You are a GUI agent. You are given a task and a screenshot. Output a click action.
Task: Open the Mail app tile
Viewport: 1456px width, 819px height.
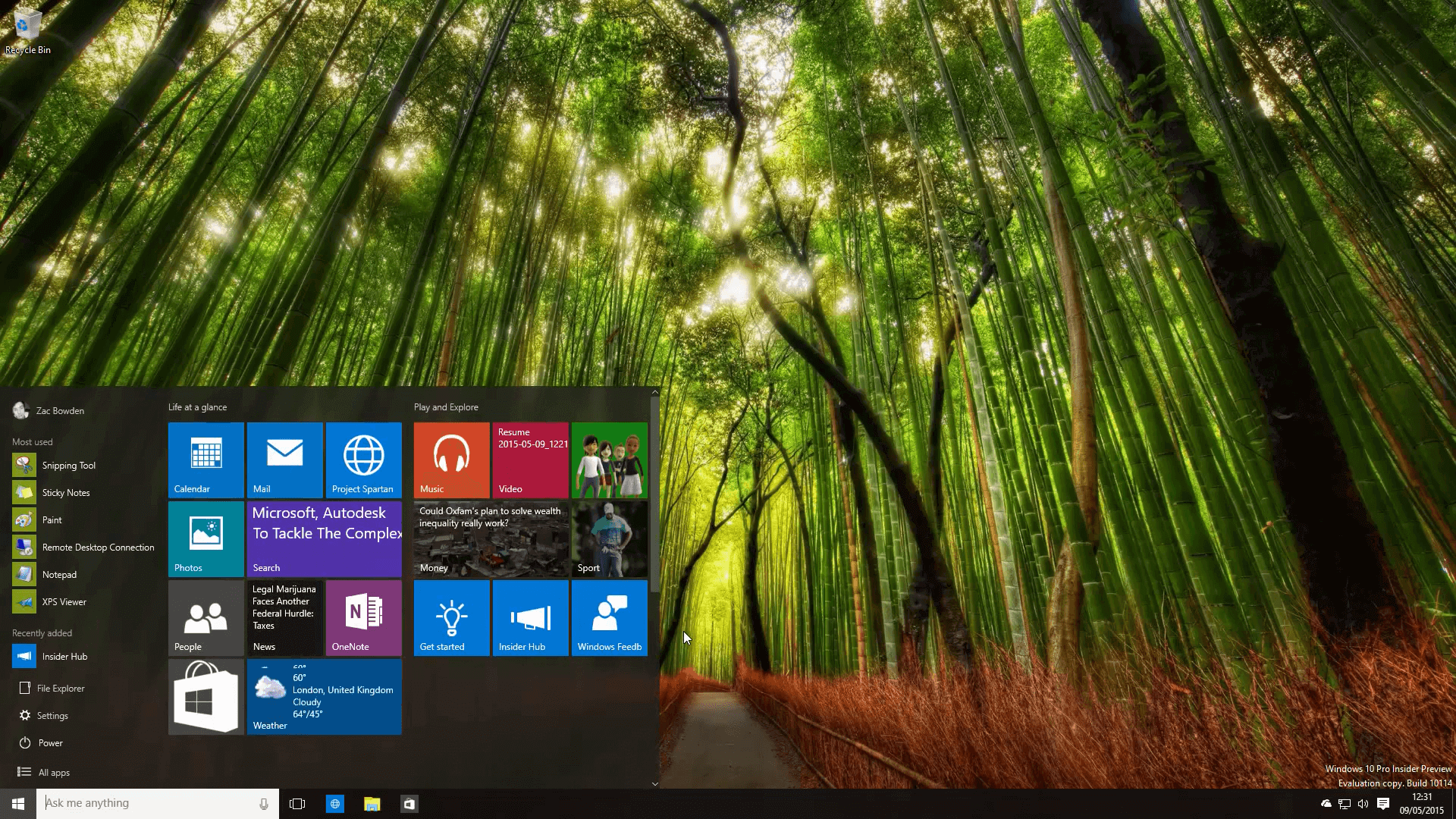pos(284,459)
